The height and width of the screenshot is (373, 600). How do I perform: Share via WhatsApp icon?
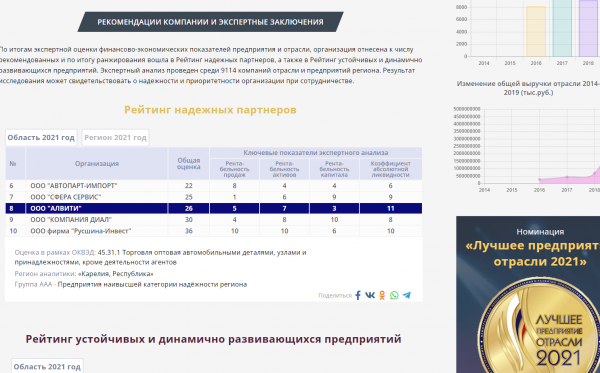coord(394,295)
